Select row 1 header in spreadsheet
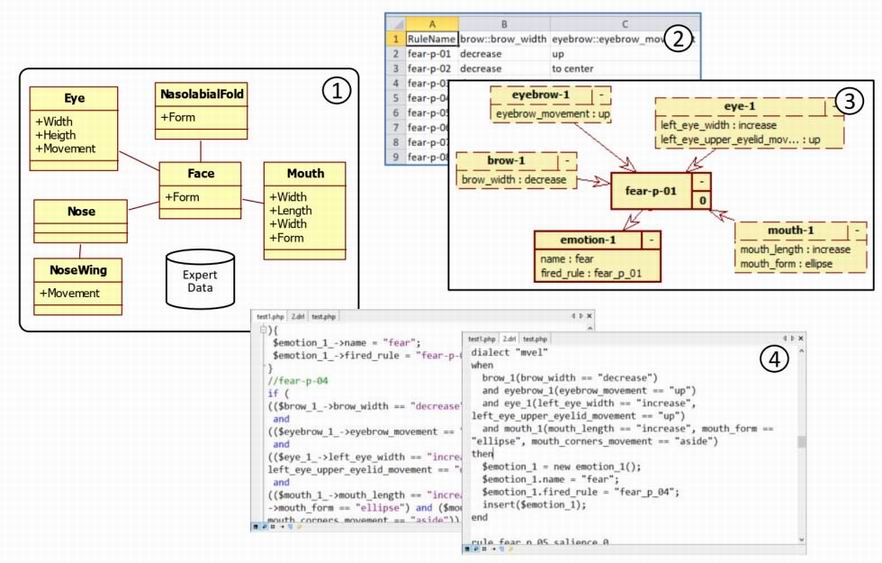Viewport: 882px width, 563px height. point(396,39)
